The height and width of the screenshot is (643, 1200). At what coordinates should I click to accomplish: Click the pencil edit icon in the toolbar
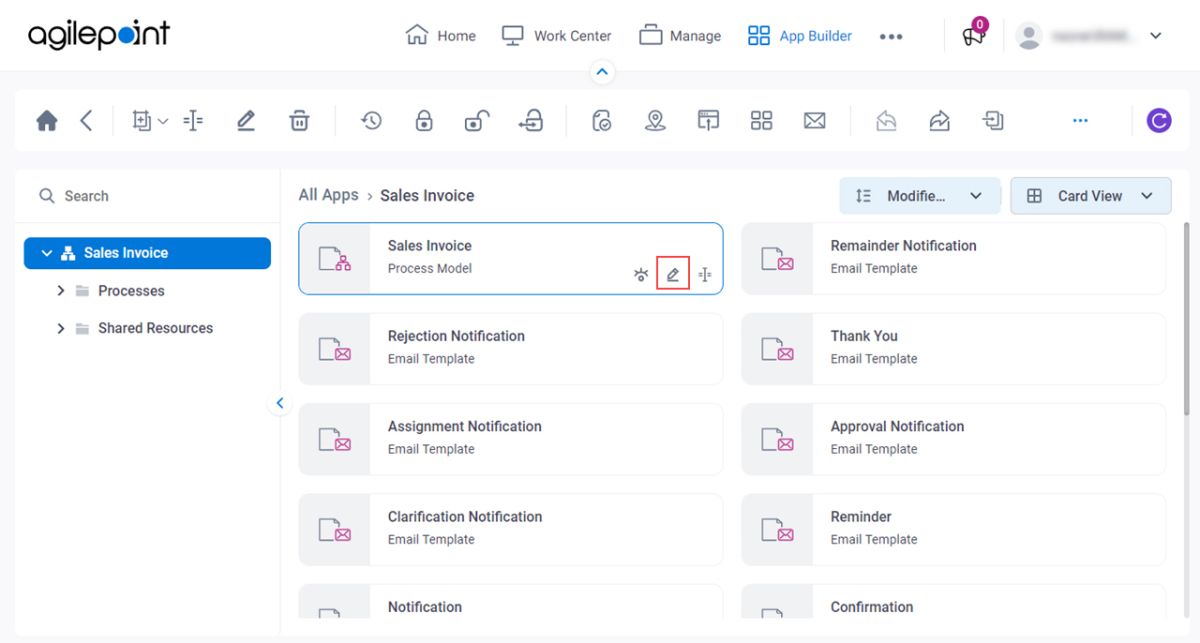[x=246, y=121]
